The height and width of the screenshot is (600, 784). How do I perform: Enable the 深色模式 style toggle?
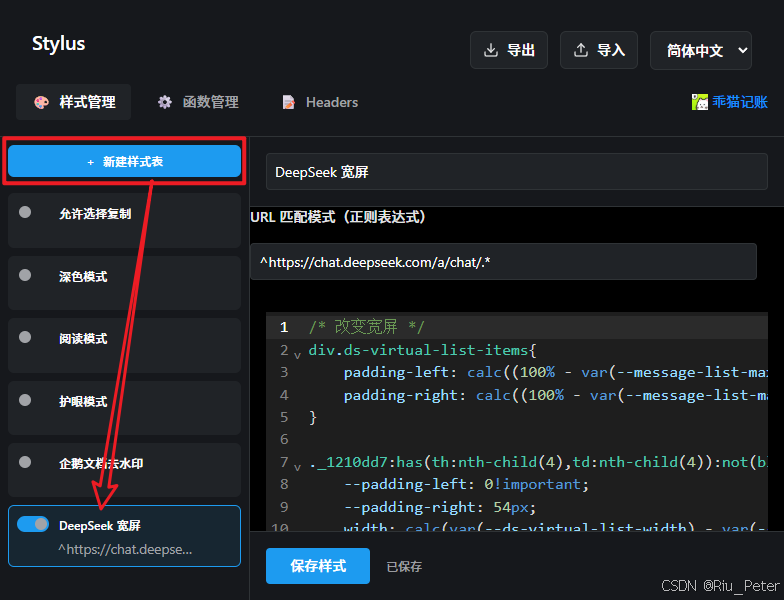[x=25, y=276]
